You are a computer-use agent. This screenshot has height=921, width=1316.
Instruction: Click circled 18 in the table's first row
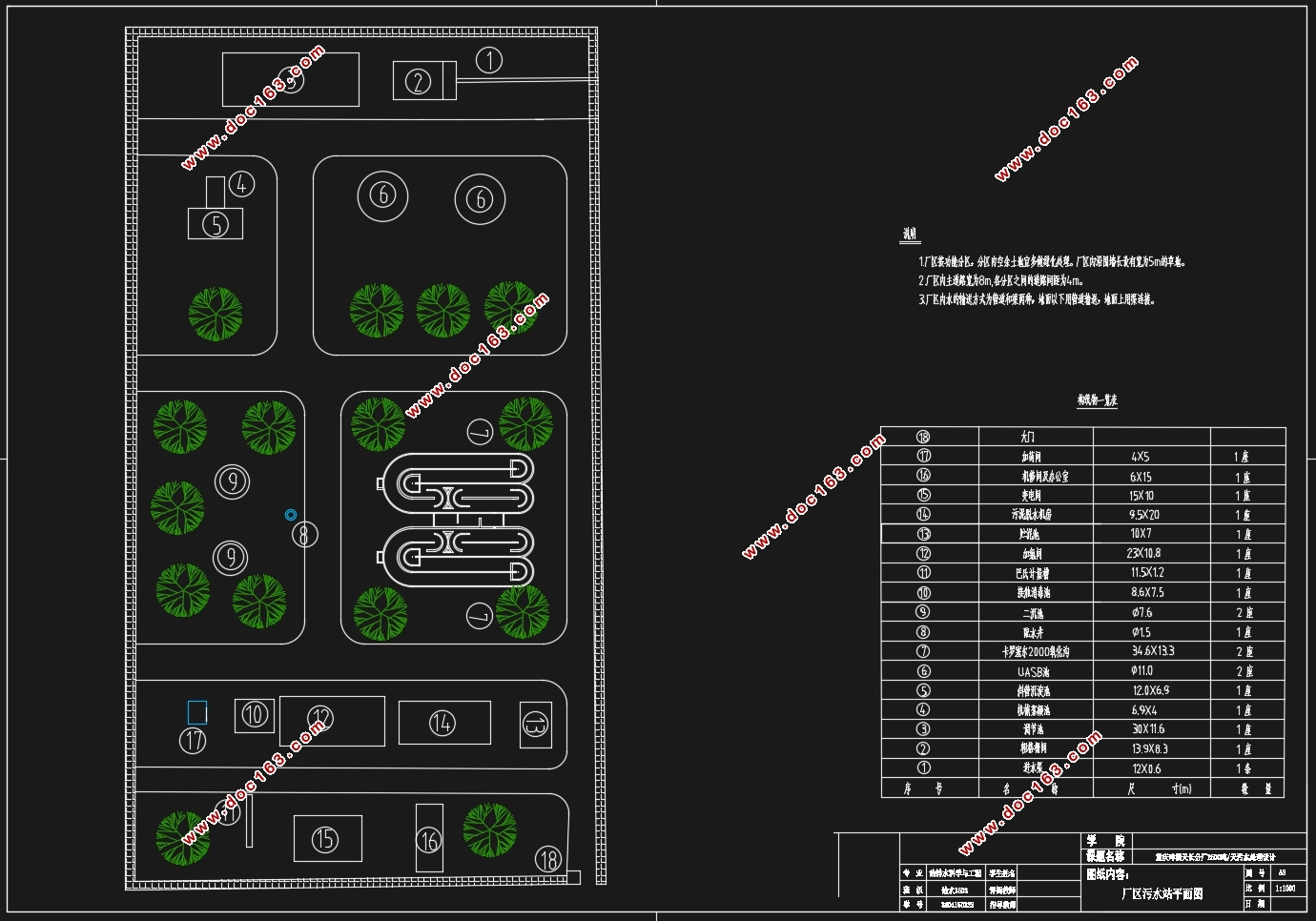(923, 437)
